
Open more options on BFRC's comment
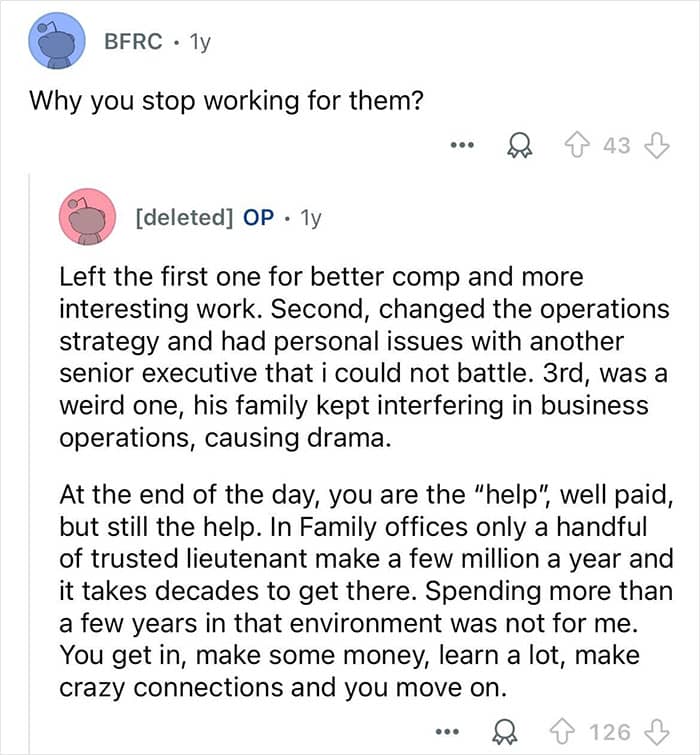point(460,146)
